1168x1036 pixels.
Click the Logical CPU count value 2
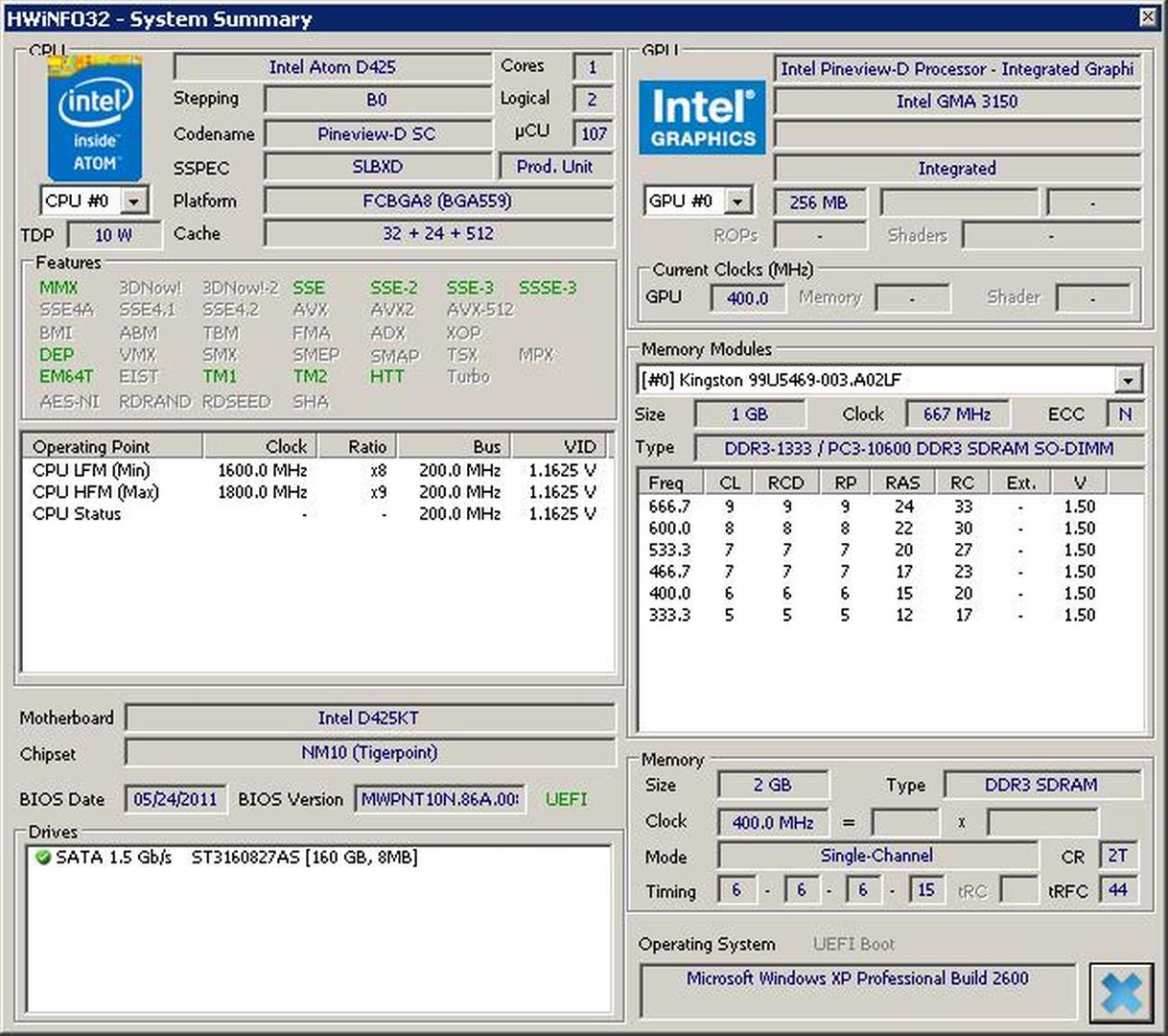click(593, 100)
